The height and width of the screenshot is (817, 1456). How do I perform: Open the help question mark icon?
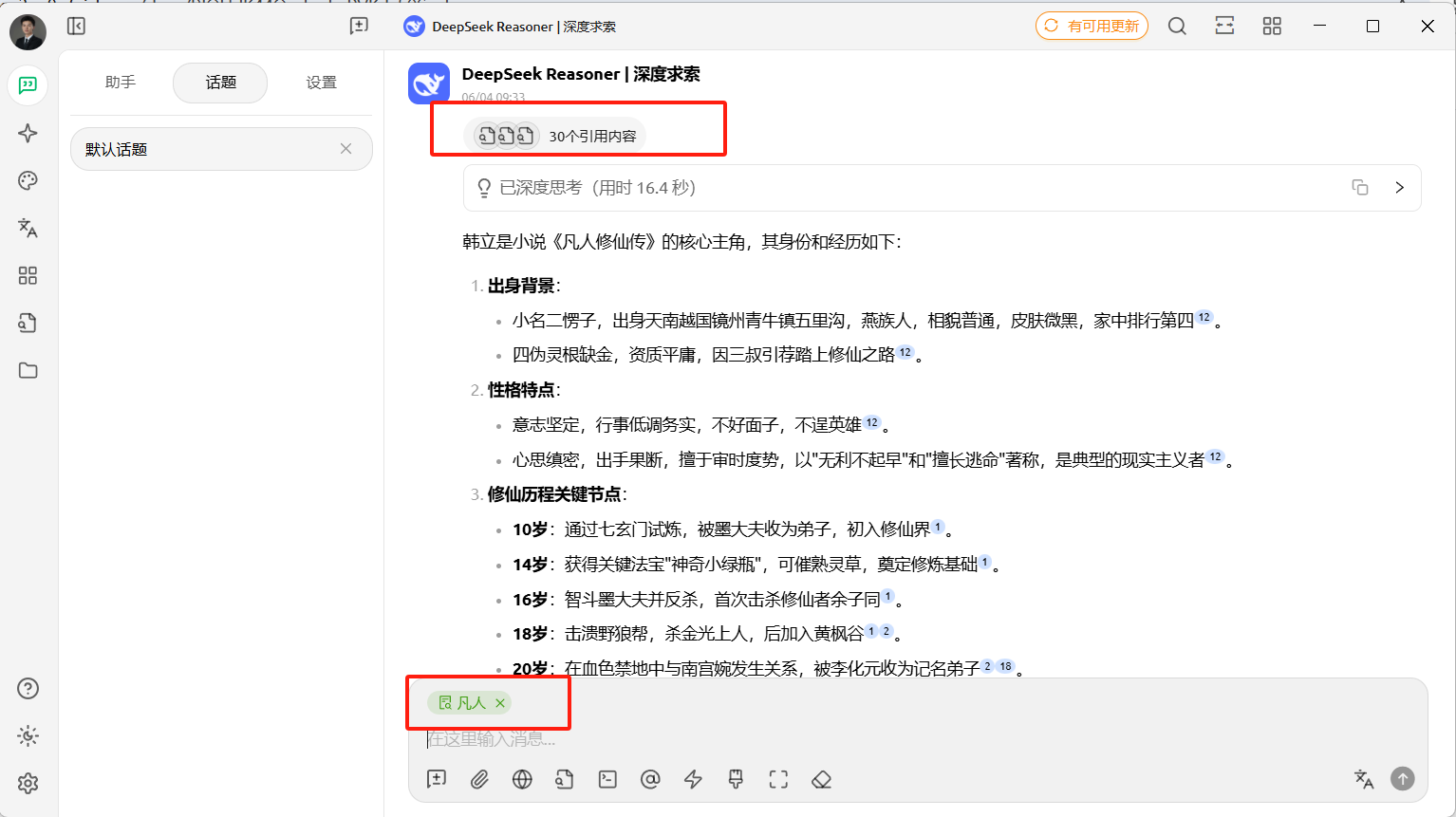point(28,688)
